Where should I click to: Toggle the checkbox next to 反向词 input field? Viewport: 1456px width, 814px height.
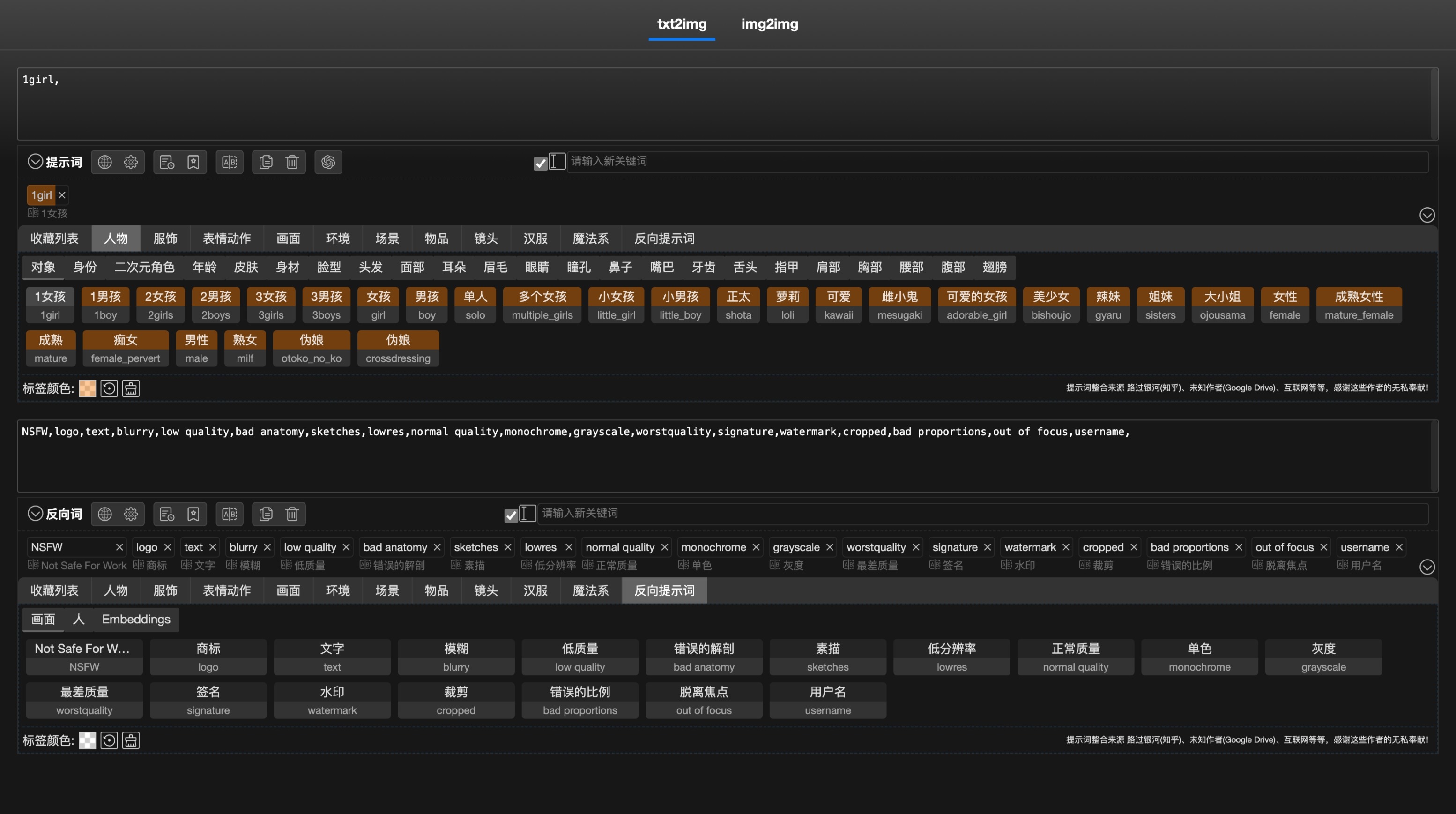click(510, 513)
